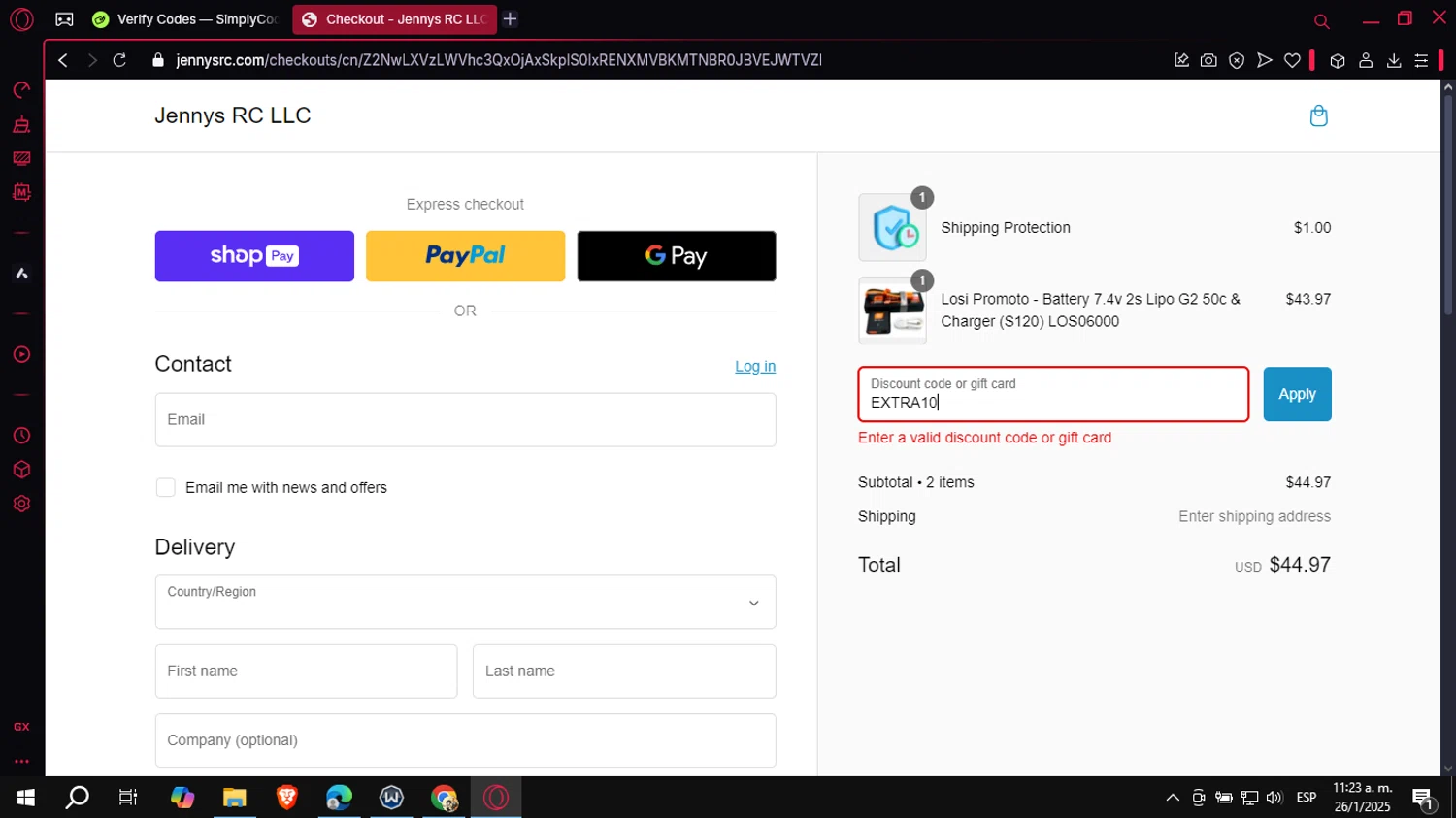Open workspaces icon beside tabs
The image size is (1456, 818).
[64, 19]
